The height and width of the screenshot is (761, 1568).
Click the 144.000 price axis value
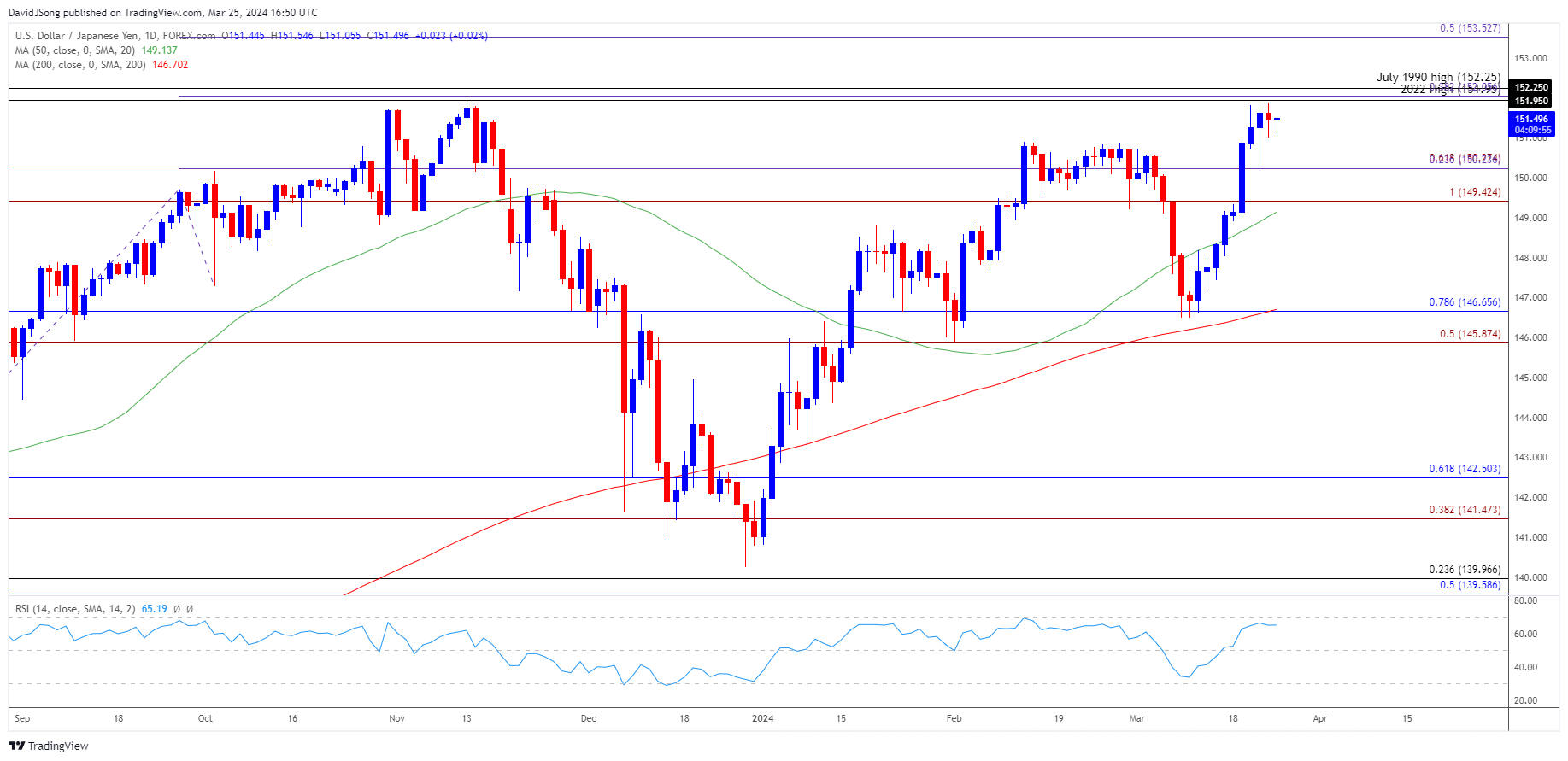[1530, 418]
